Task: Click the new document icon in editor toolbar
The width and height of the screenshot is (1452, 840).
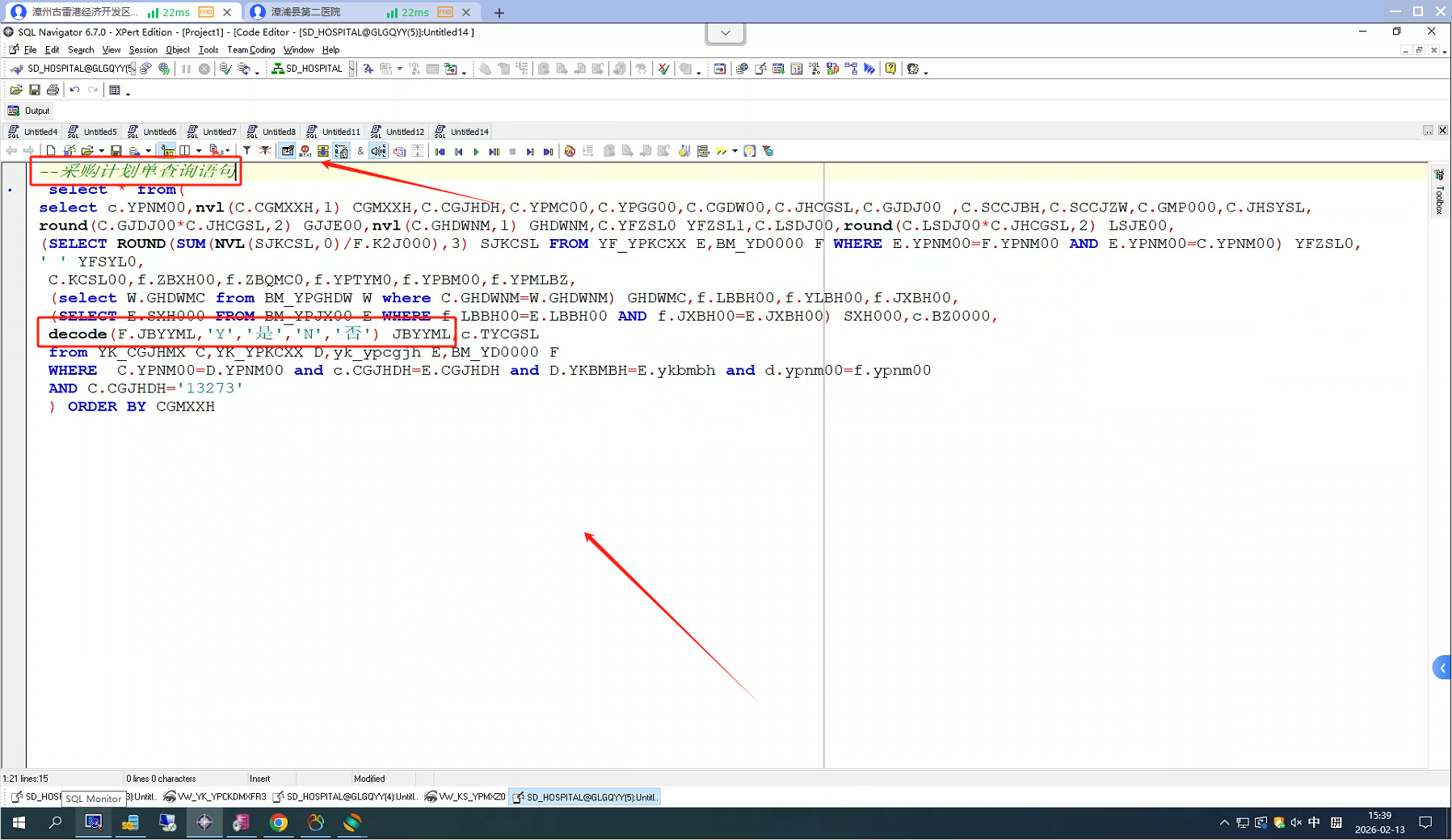Action: [x=51, y=151]
